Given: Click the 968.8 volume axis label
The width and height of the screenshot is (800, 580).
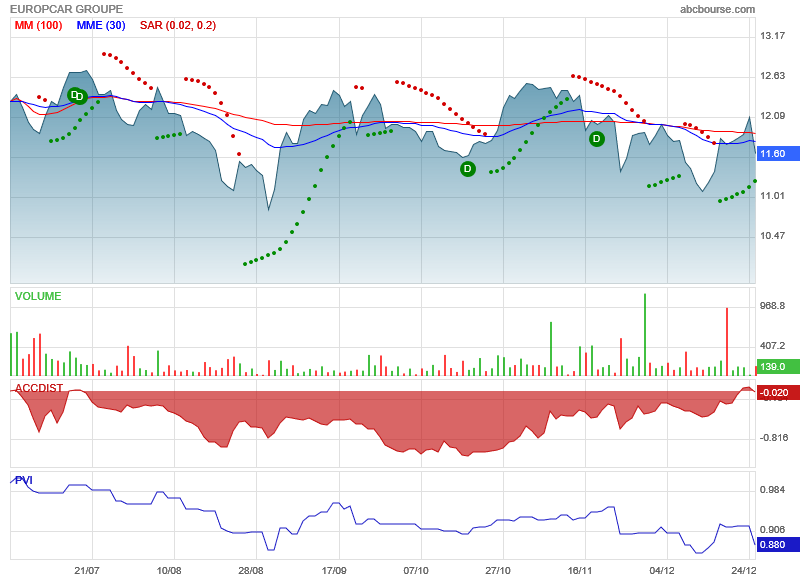Looking at the screenshot, I should (772, 306).
